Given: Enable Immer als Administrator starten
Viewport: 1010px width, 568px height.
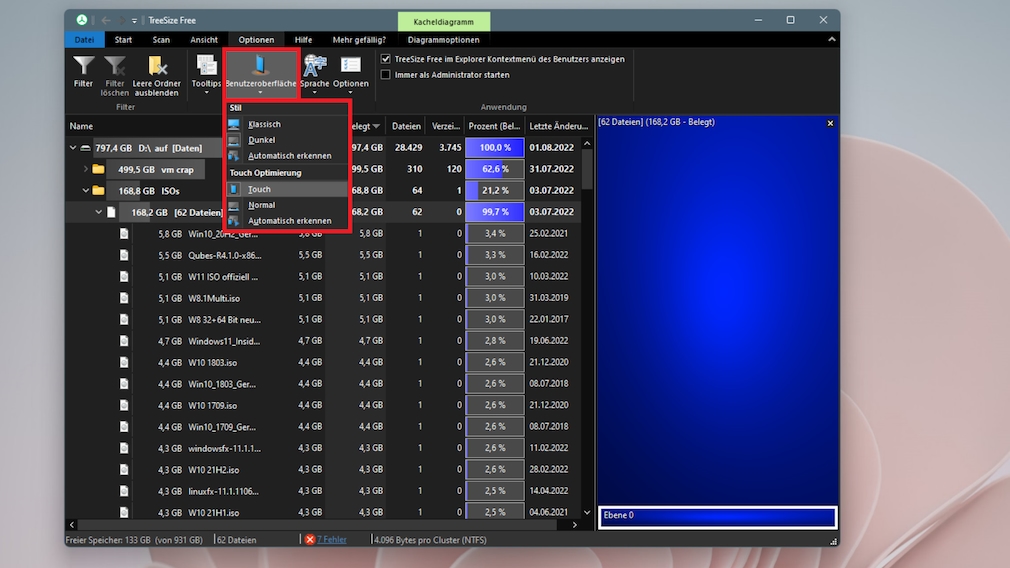Looking at the screenshot, I should [386, 75].
